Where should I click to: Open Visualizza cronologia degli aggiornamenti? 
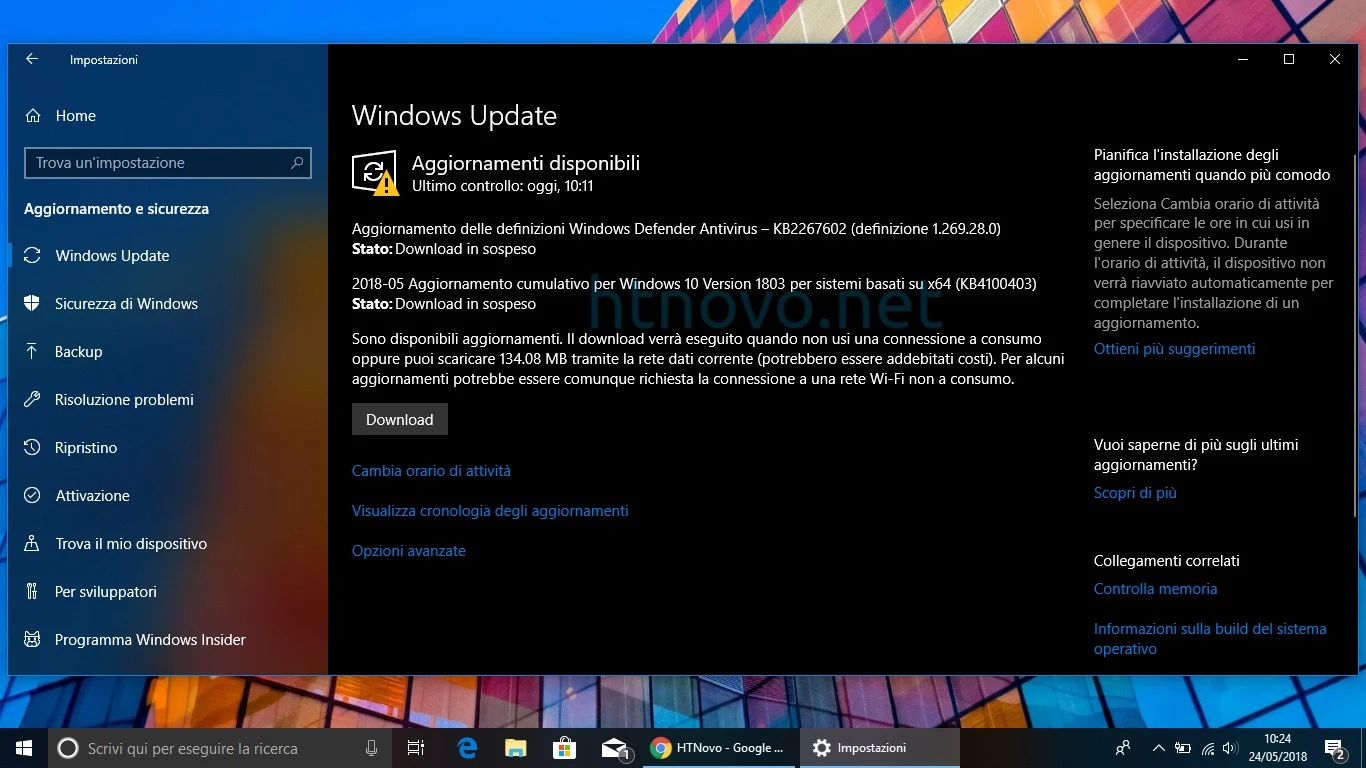(x=490, y=511)
